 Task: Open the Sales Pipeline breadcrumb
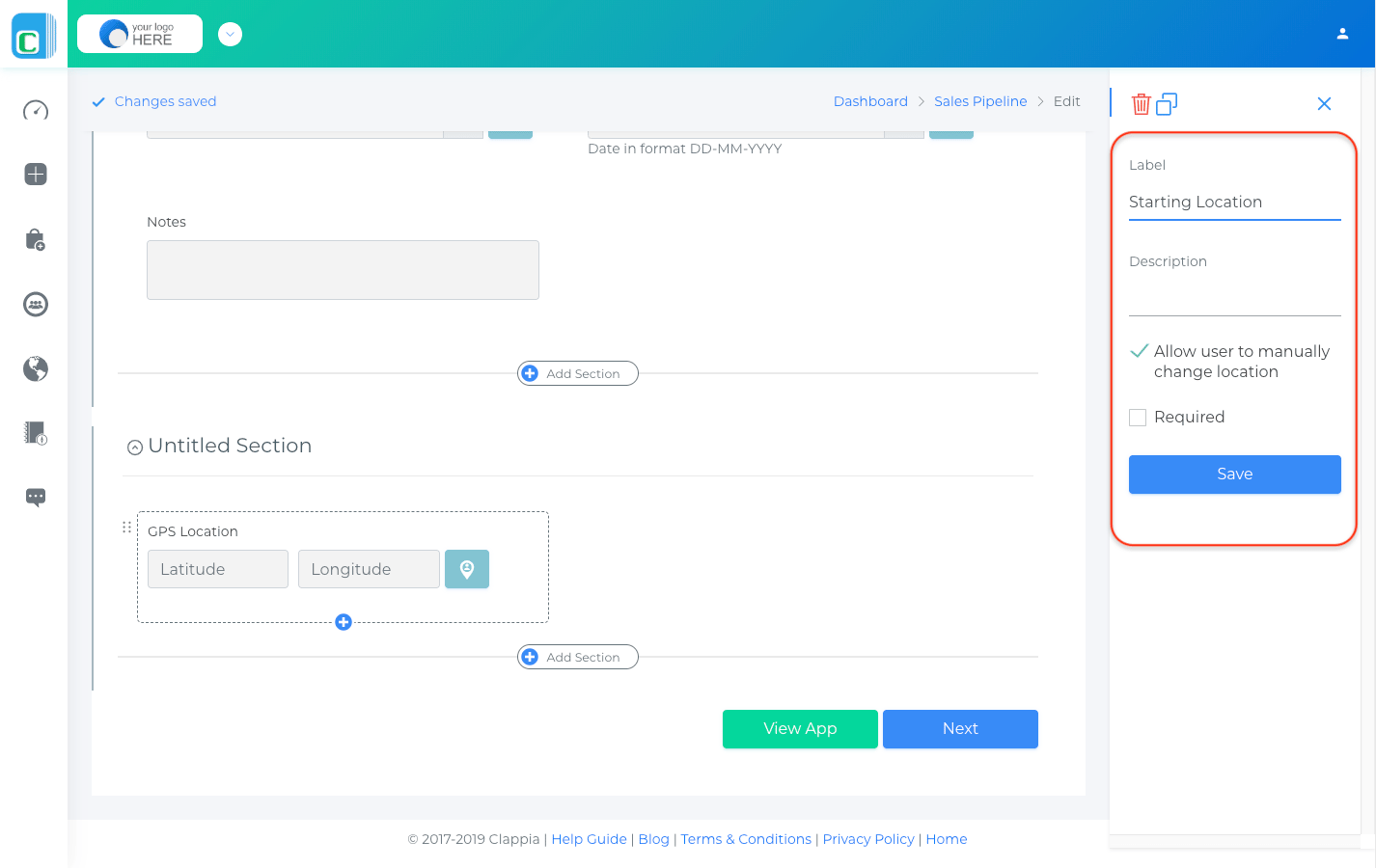[x=980, y=101]
